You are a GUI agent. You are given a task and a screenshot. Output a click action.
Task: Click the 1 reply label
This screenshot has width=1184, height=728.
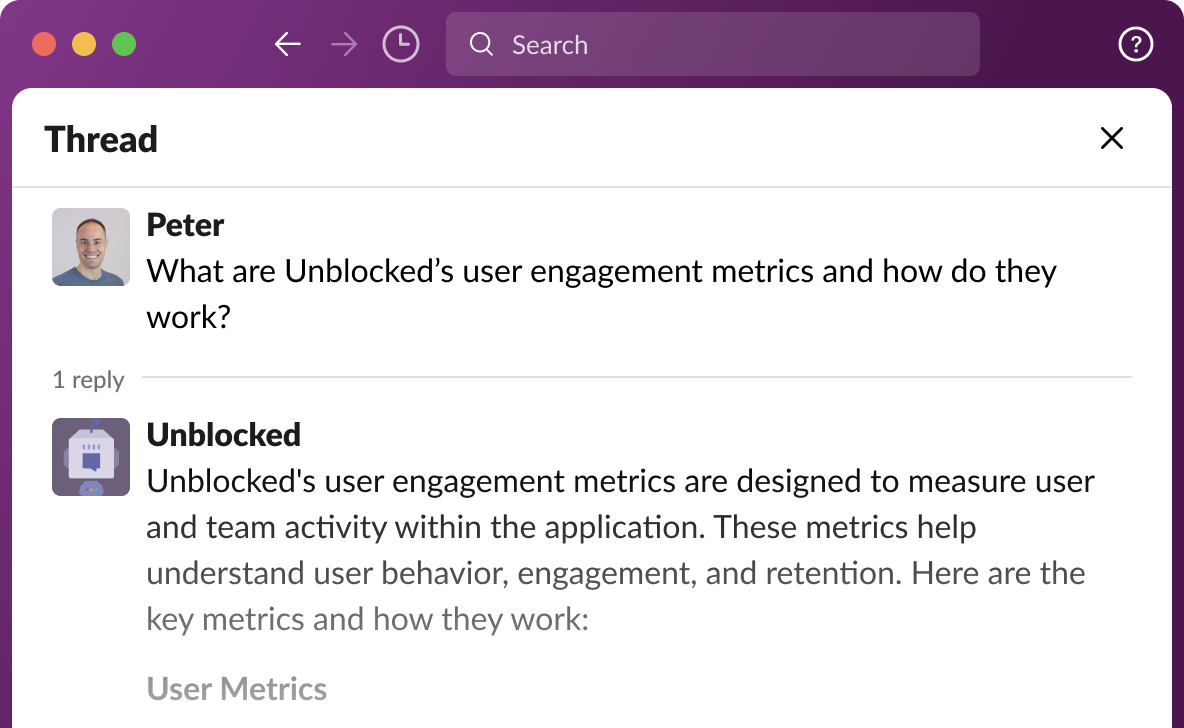coord(89,380)
